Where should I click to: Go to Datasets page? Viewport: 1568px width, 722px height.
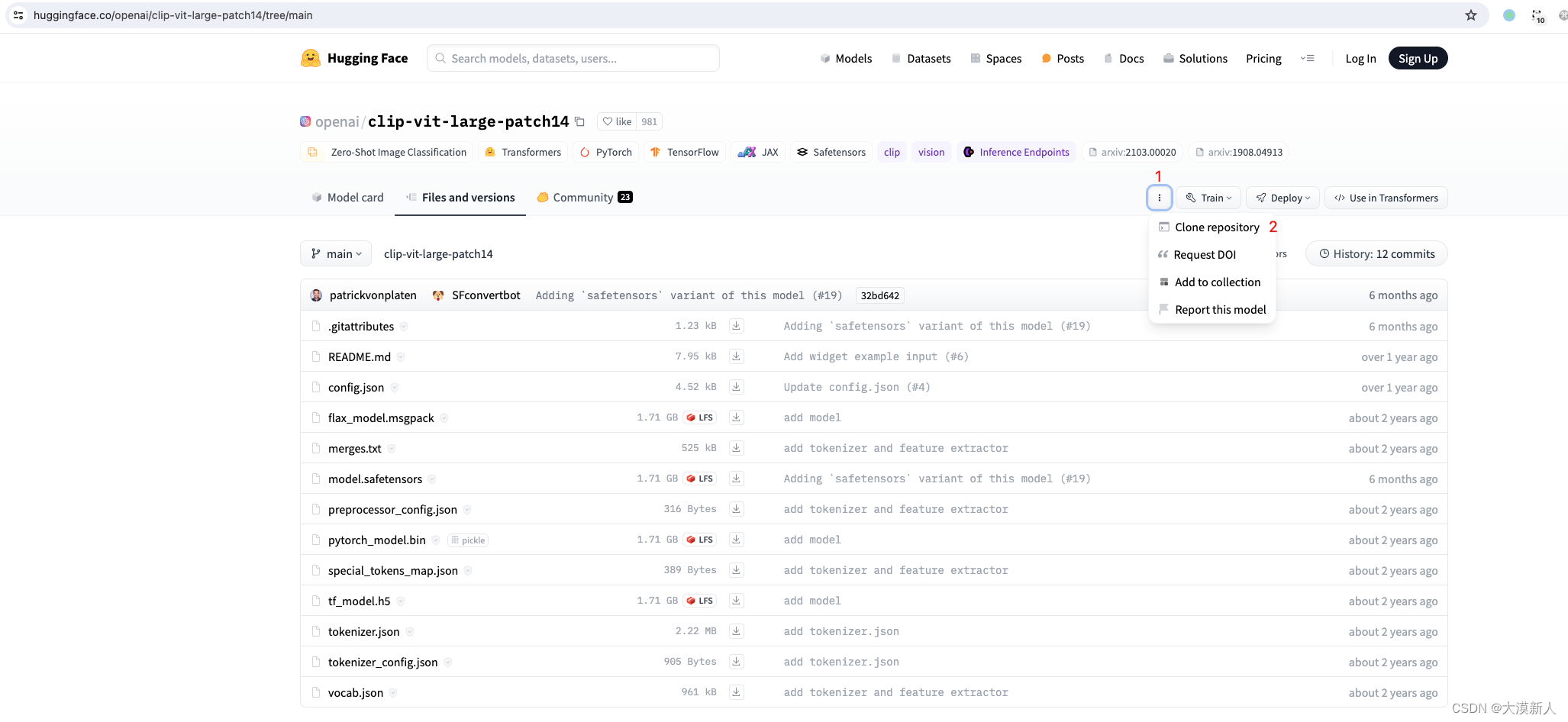coord(921,59)
